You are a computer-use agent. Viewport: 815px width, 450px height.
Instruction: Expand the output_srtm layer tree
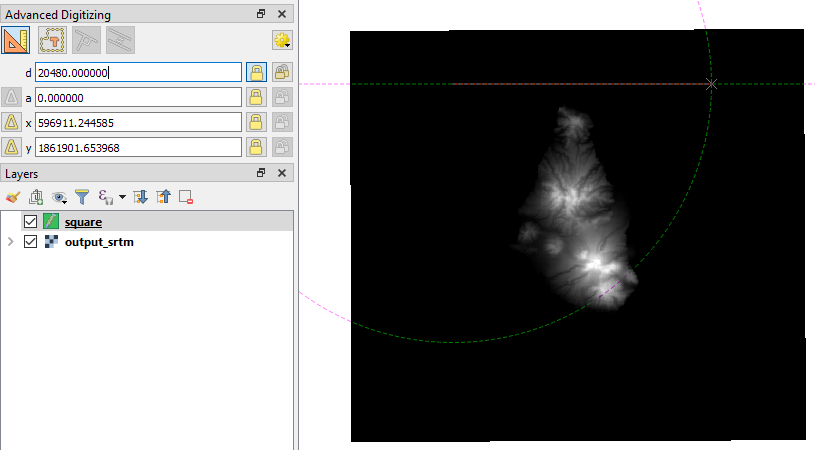tap(11, 242)
